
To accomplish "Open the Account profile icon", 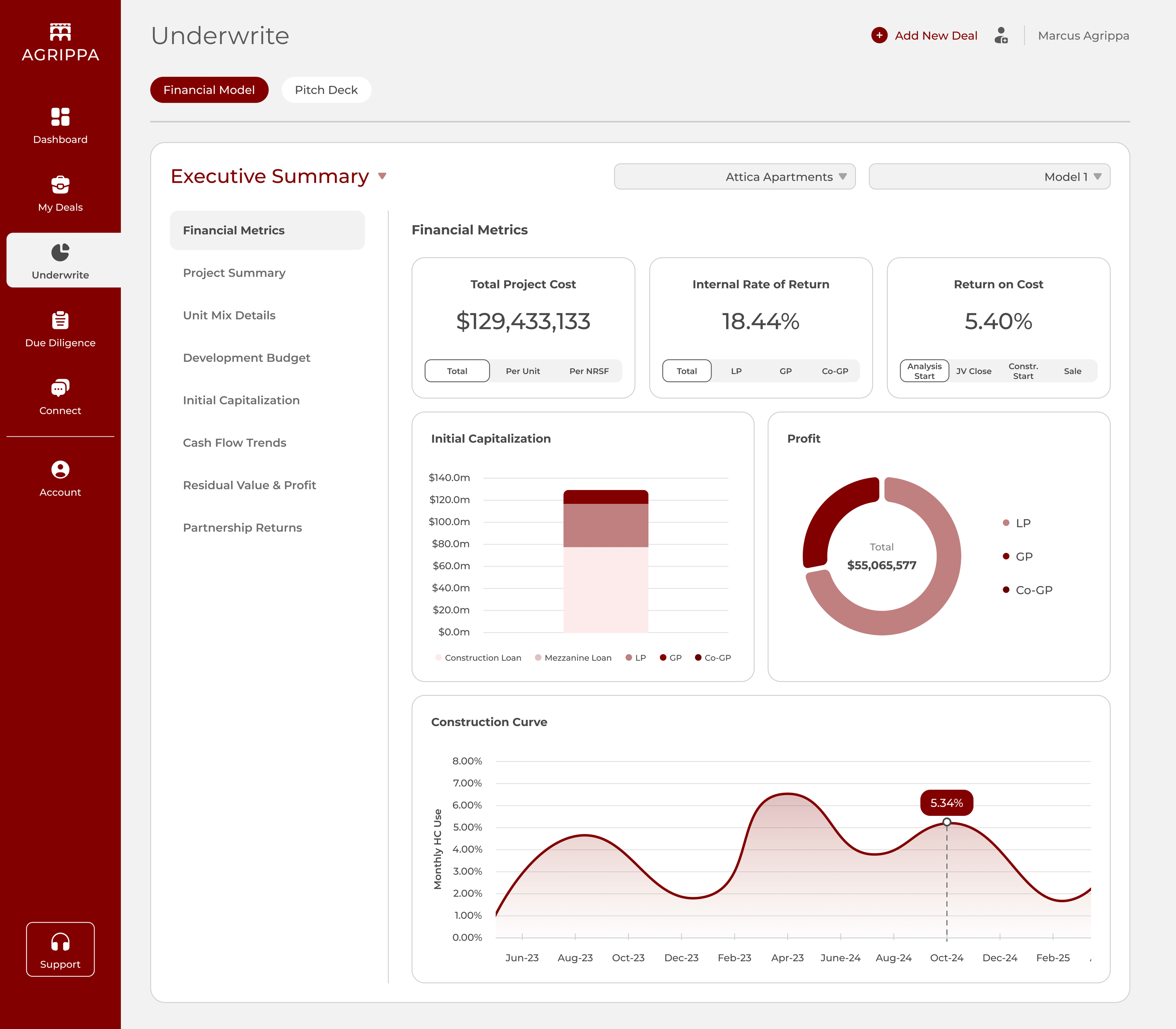I will (60, 470).
